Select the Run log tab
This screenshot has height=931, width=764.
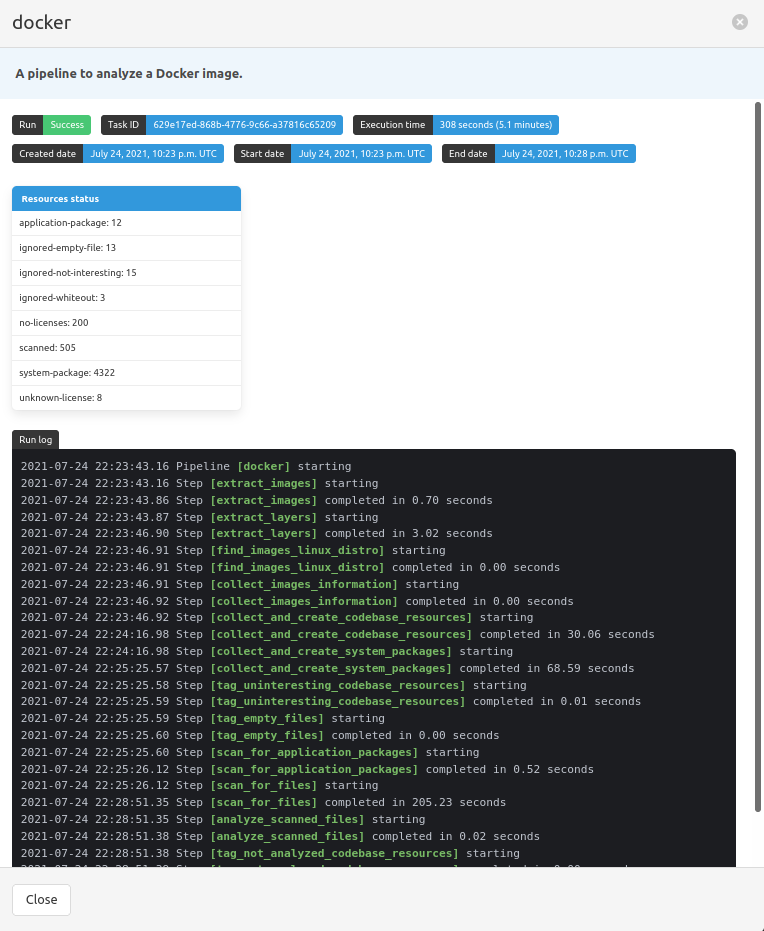[x=36, y=440]
